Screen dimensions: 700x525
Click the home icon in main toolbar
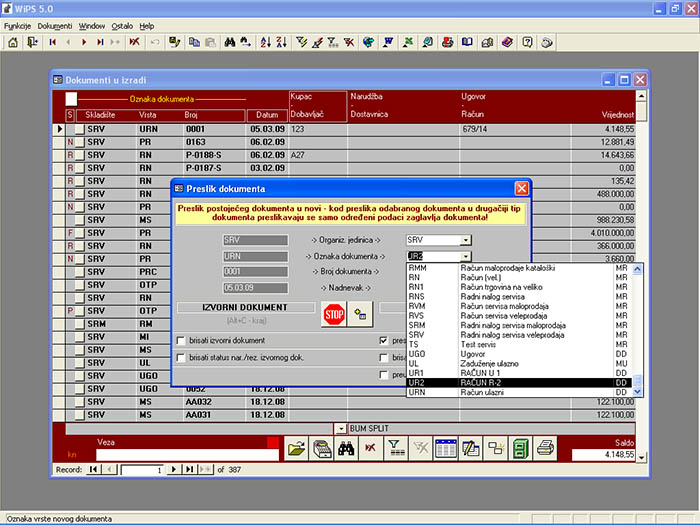pyautogui.click(x=13, y=42)
